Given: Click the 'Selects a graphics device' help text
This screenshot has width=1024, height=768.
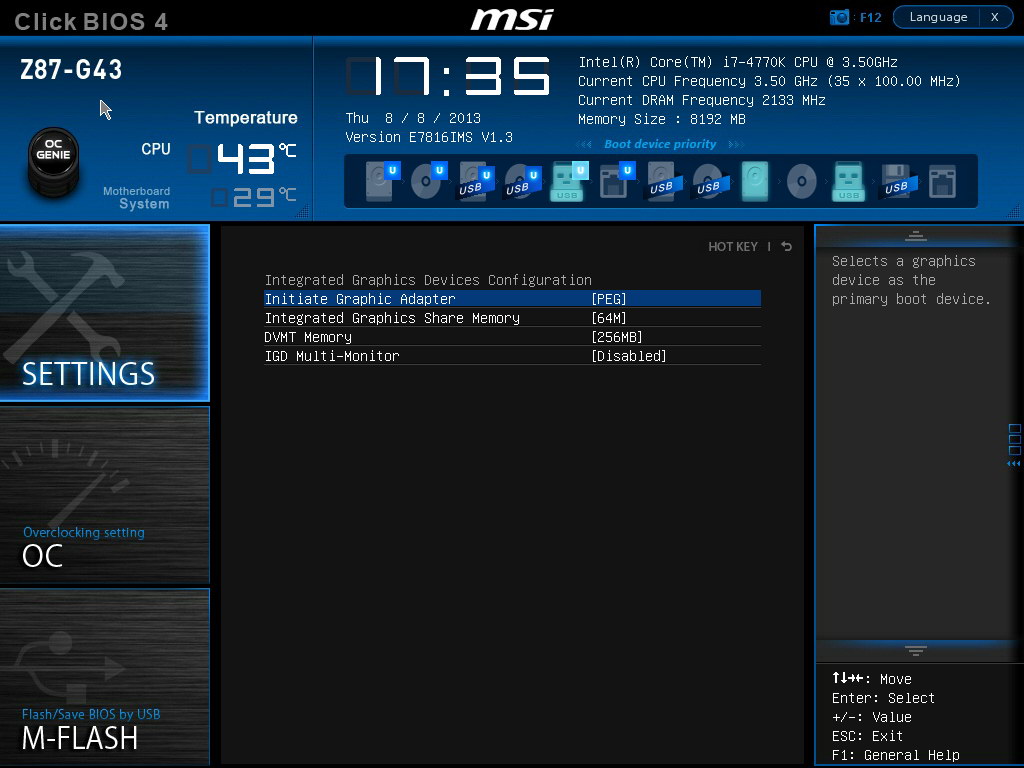Looking at the screenshot, I should (911, 280).
